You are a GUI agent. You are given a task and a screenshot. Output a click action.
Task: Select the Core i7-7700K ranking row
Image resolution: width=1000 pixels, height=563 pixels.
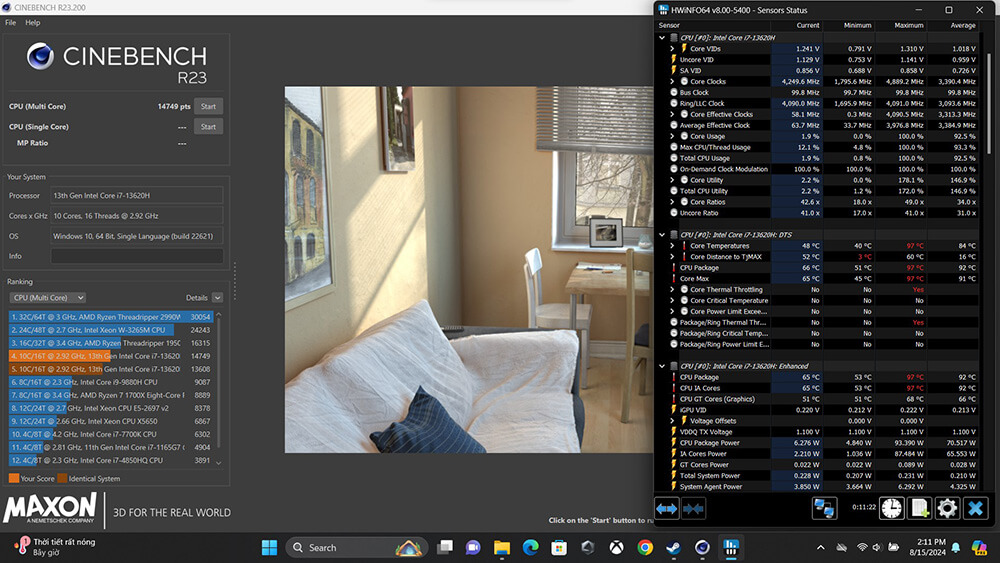(110, 434)
